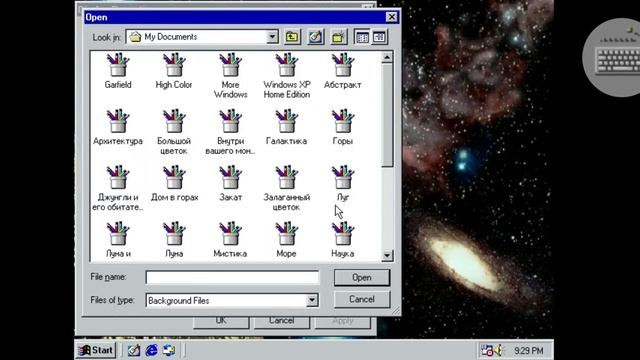Click the Open button
Image resolution: width=640 pixels, height=360 pixels.
[x=362, y=278]
